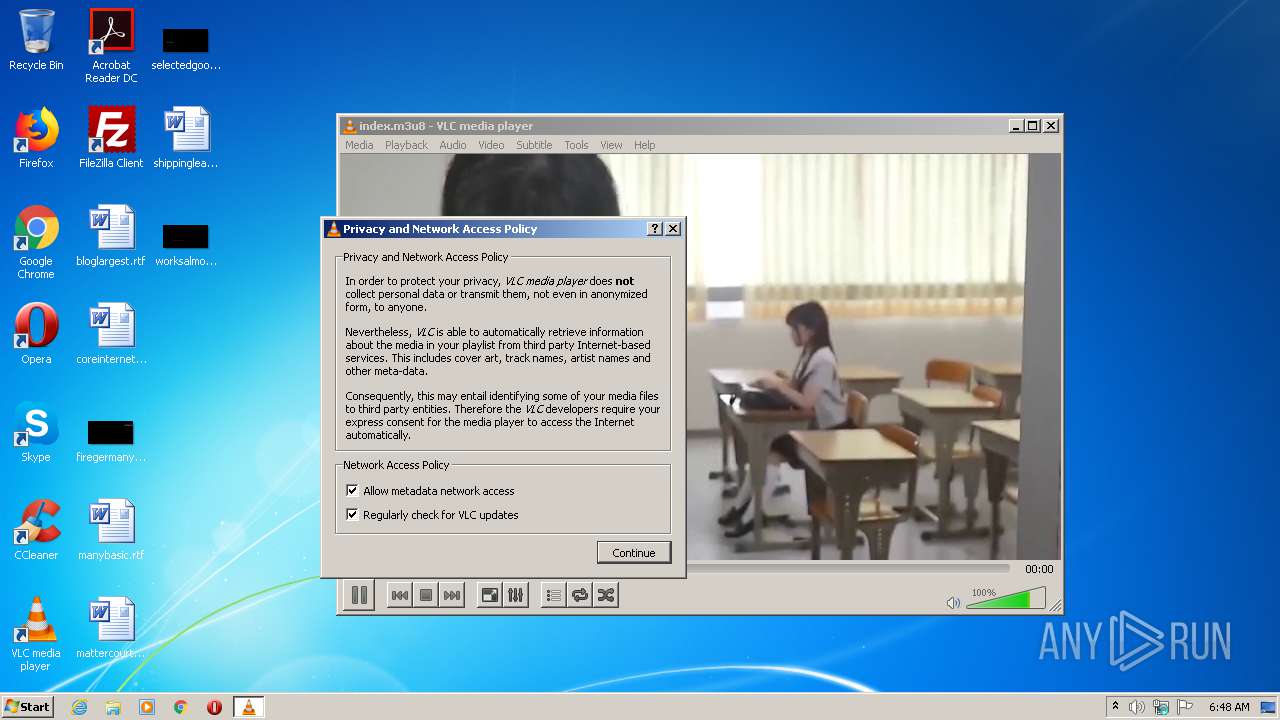1280x720 pixels.
Task: Maximize the VLC media player window
Action: pos(1033,126)
